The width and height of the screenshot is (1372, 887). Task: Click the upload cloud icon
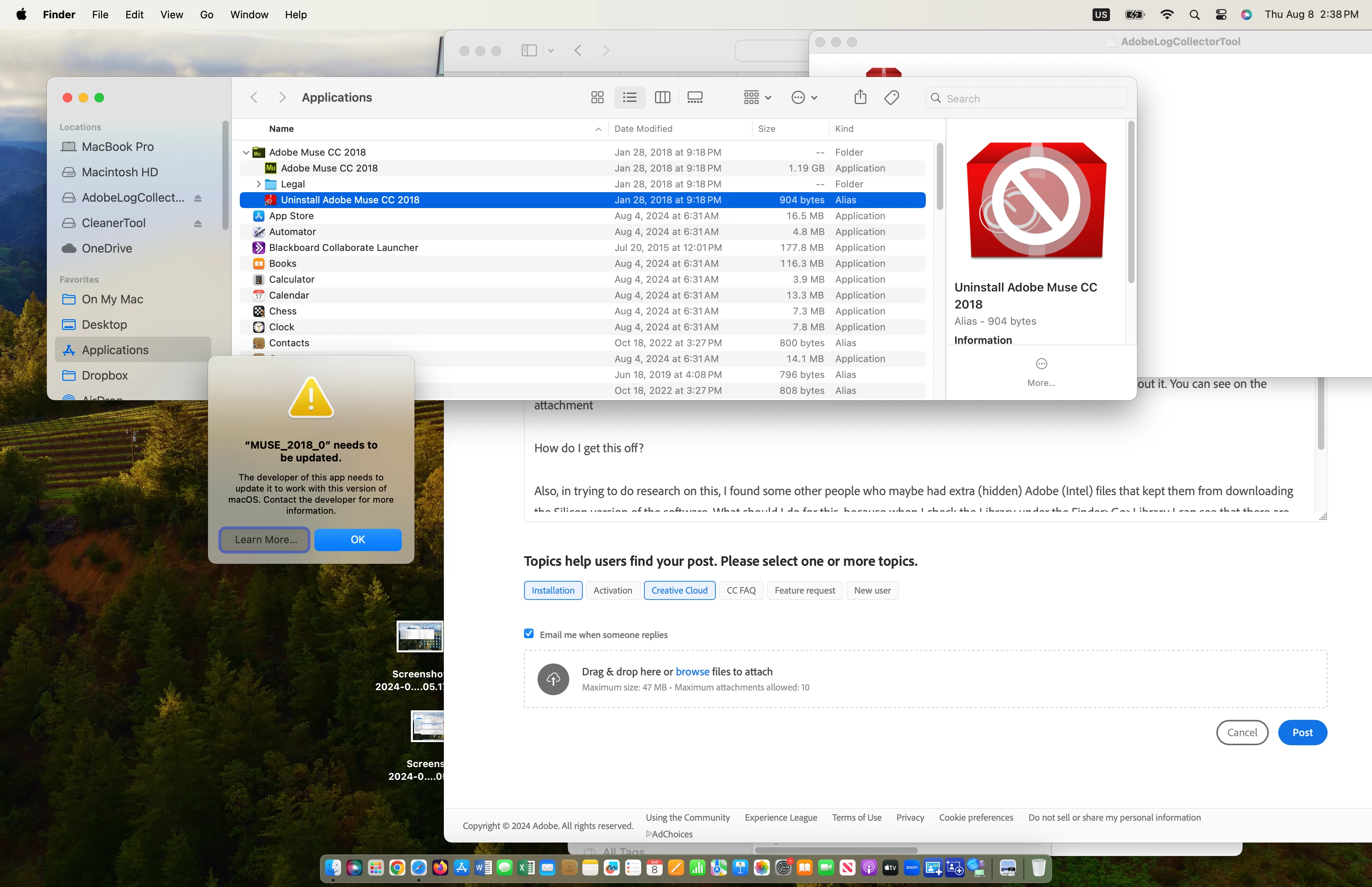(553, 679)
